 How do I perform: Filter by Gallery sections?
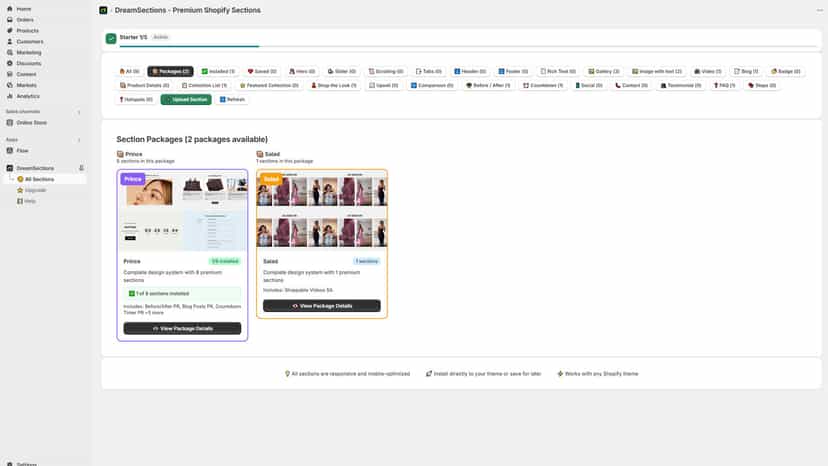pos(604,71)
